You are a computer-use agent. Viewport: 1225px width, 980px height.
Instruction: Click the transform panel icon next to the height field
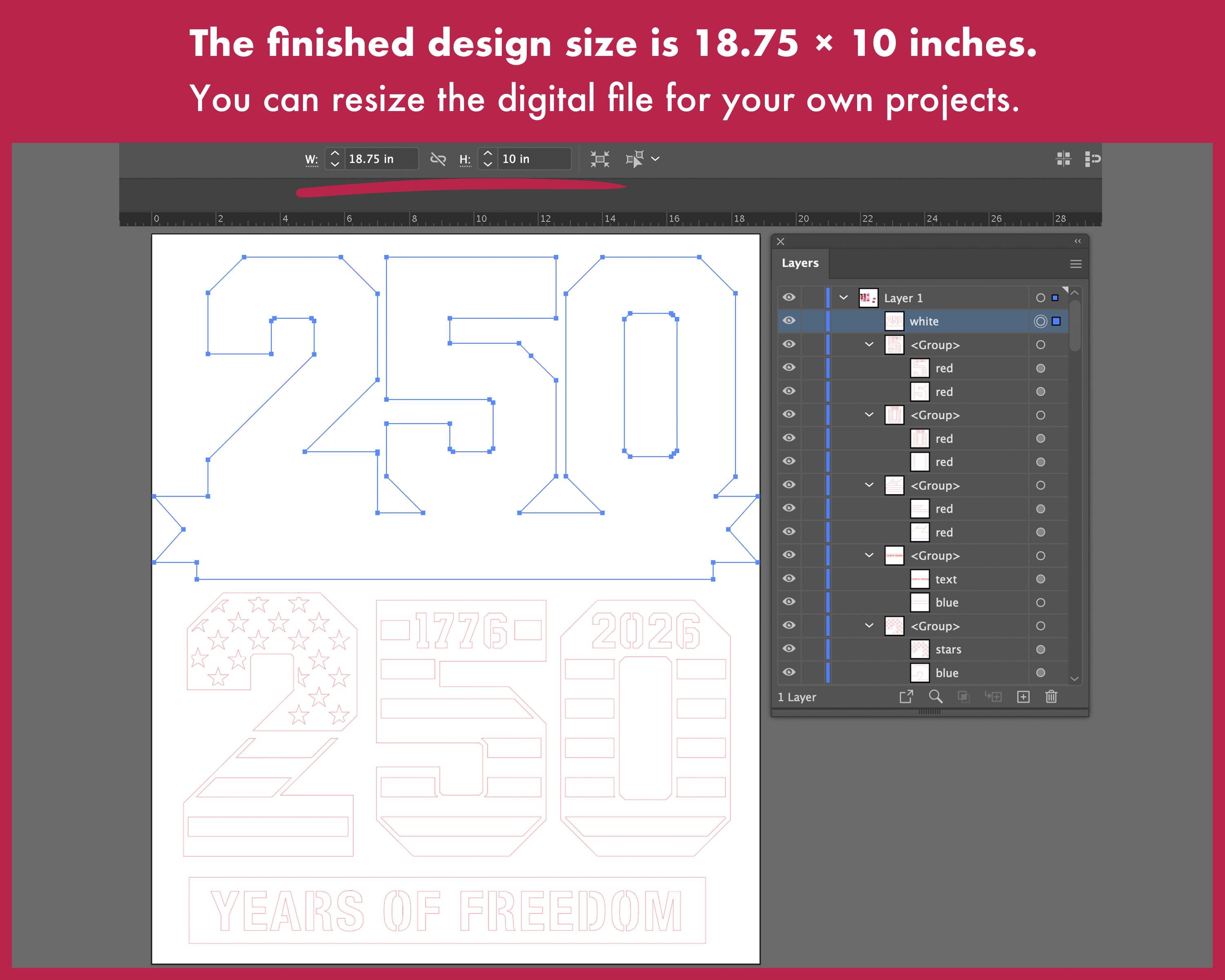tap(599, 159)
